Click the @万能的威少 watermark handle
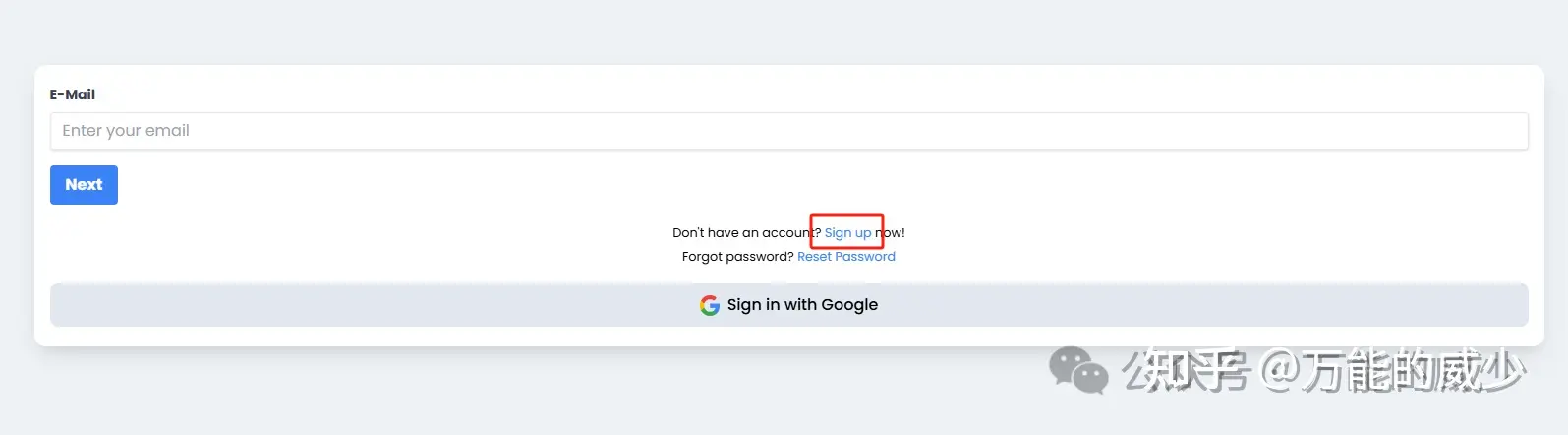The width and height of the screenshot is (1568, 435). pos(1393,372)
